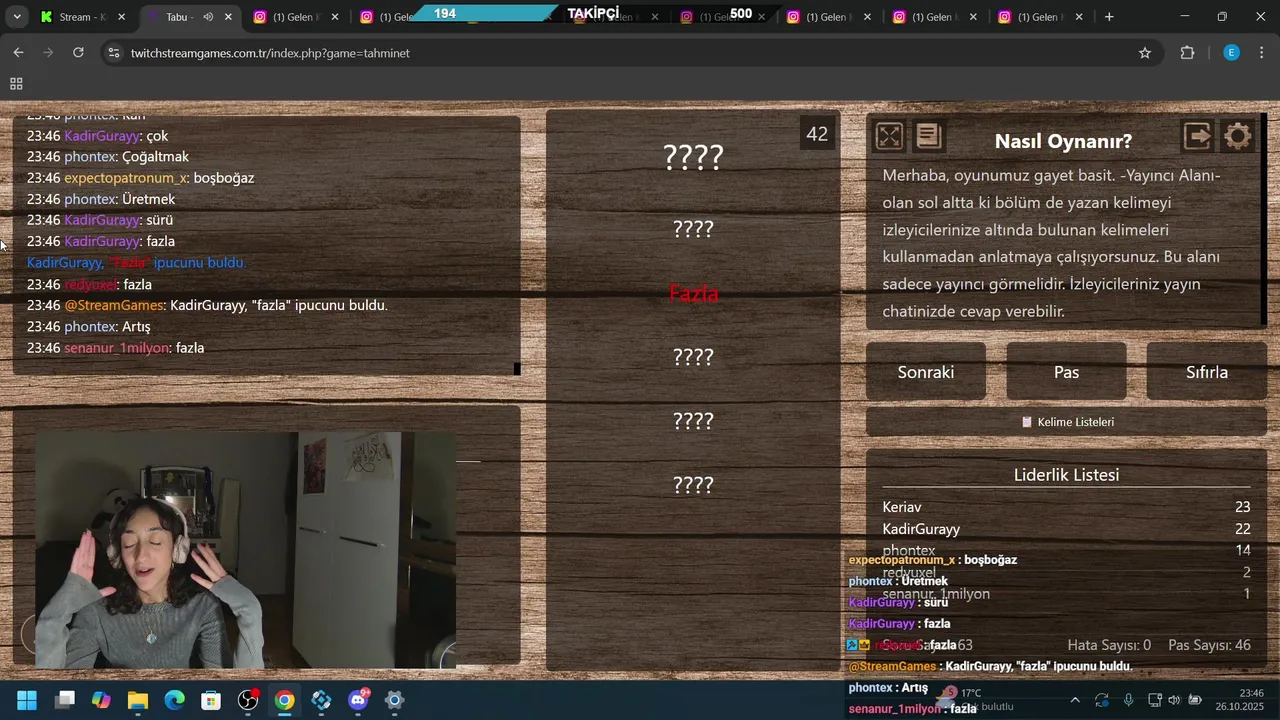Click the timer counter showing 42
Viewport: 1280px width, 720px height.
[x=817, y=133]
